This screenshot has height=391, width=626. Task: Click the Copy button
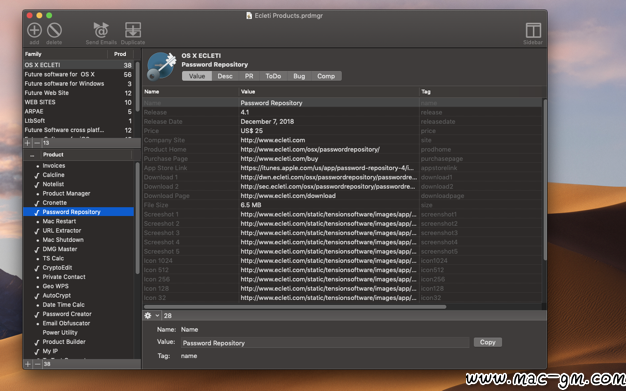point(487,342)
